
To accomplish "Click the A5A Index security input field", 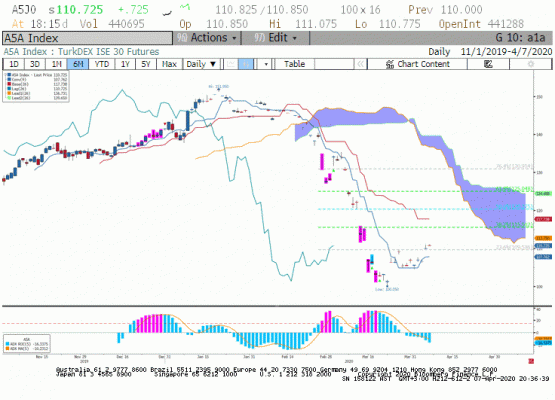I will coord(87,38).
